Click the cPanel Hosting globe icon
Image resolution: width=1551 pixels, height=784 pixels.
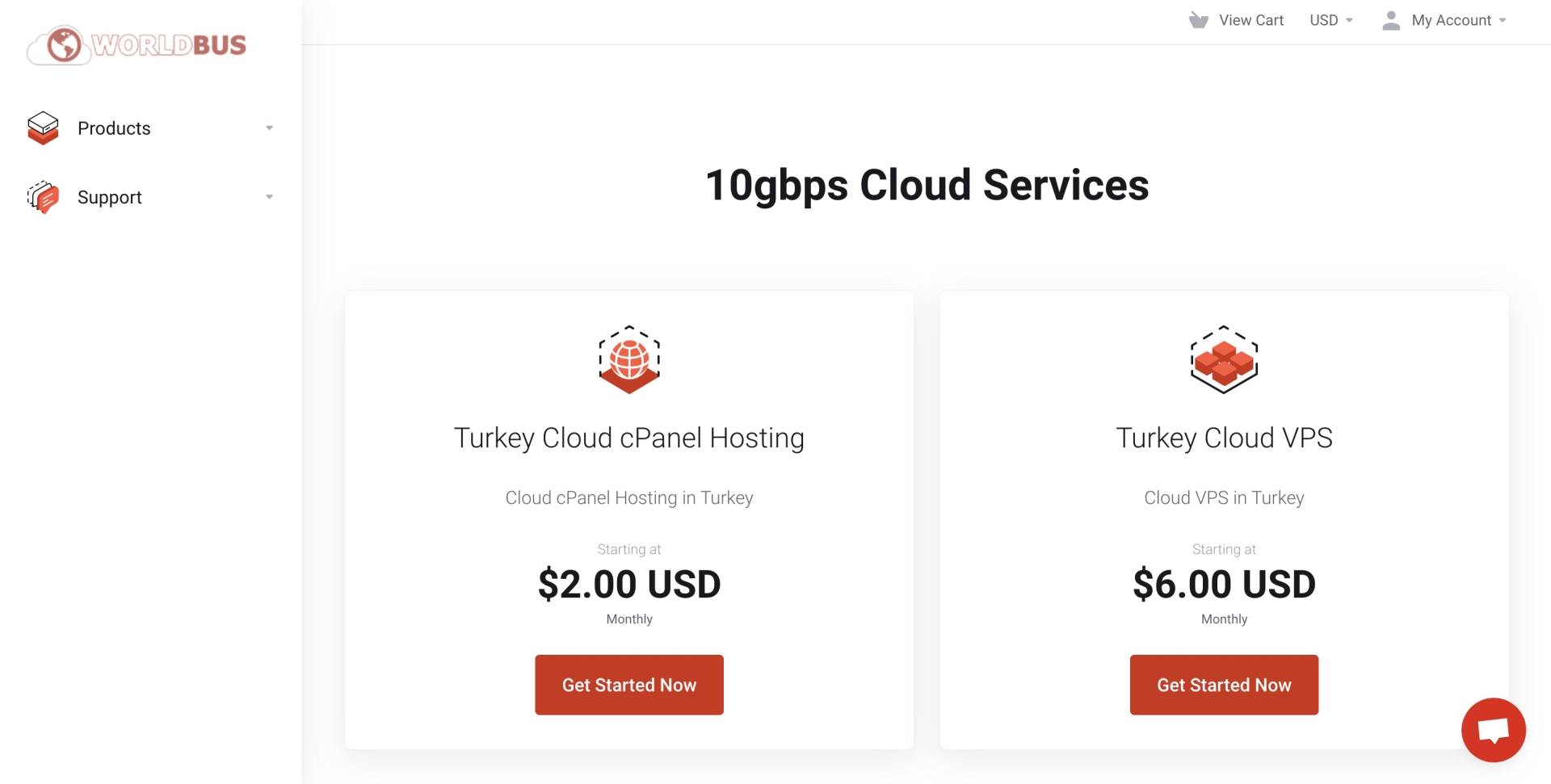point(629,359)
